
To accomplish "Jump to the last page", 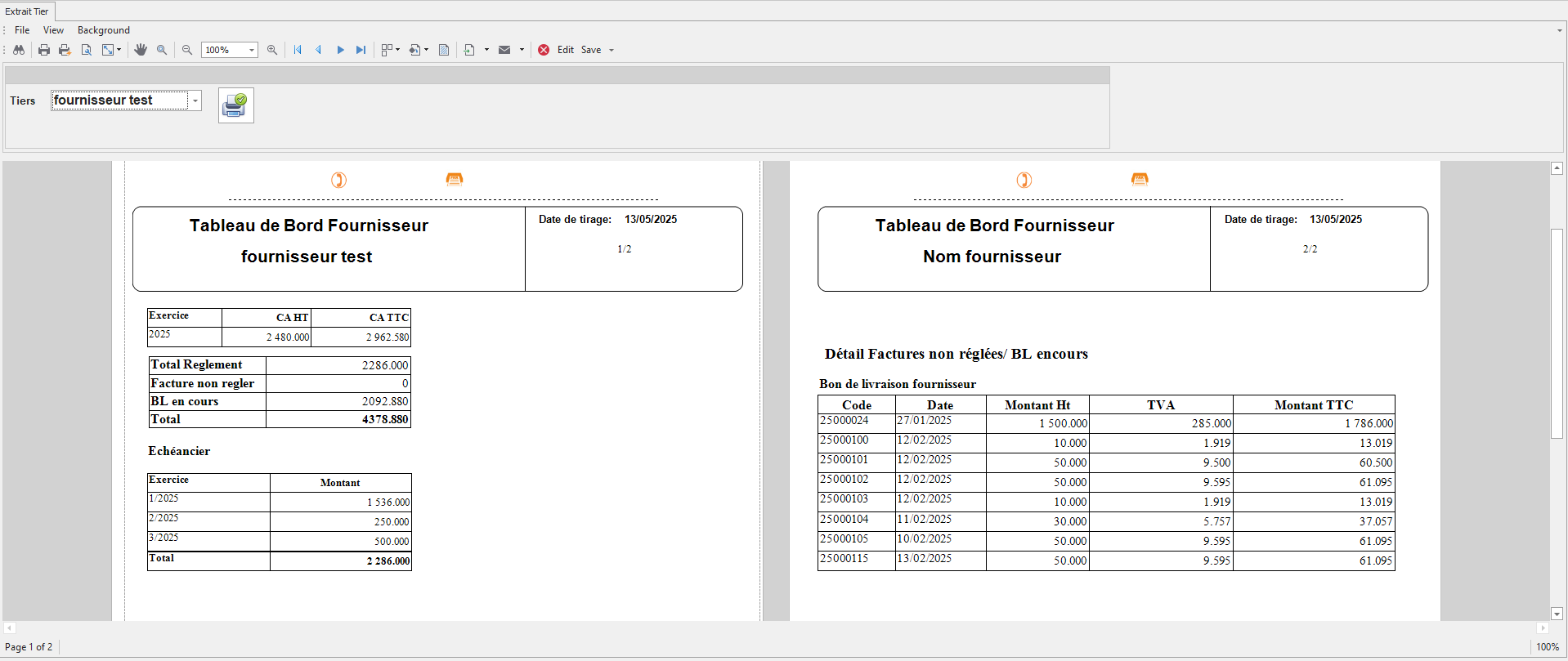I will 361,50.
